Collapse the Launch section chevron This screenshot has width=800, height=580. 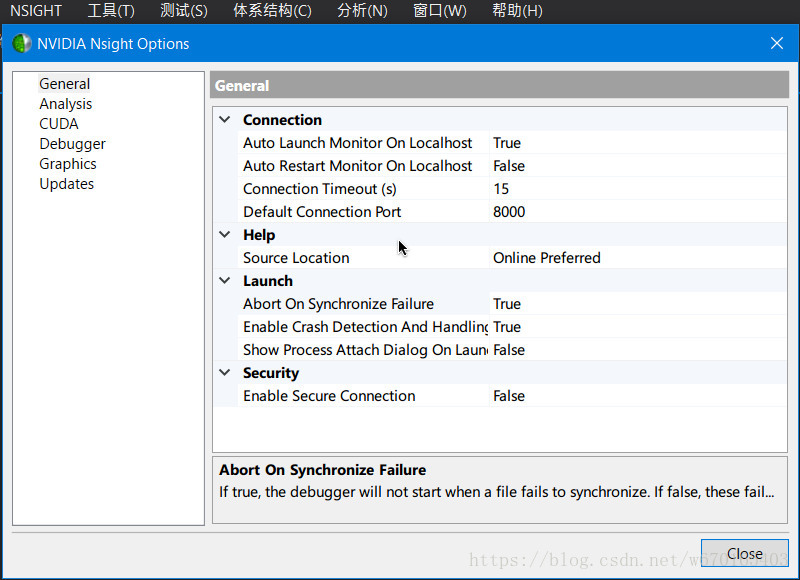click(224, 281)
